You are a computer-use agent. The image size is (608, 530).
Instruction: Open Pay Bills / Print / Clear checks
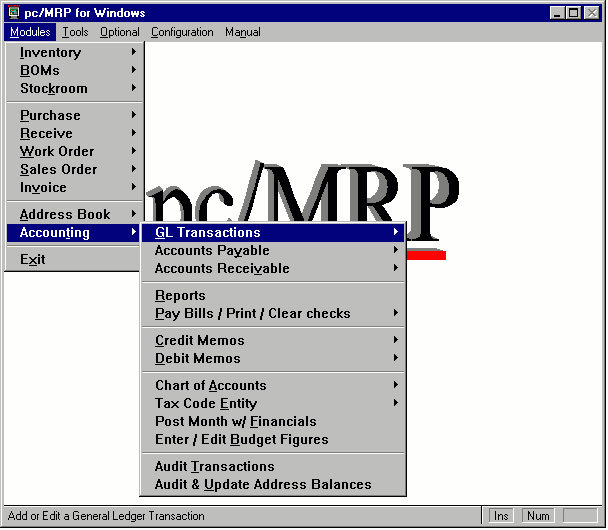(273, 313)
